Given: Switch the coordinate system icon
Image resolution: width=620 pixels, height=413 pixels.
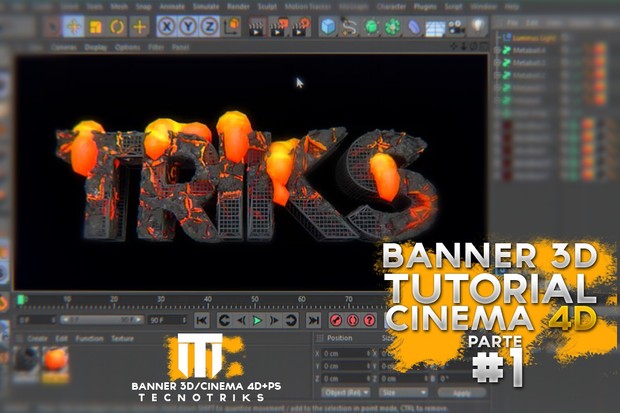Looking at the screenshot, I should click(232, 26).
